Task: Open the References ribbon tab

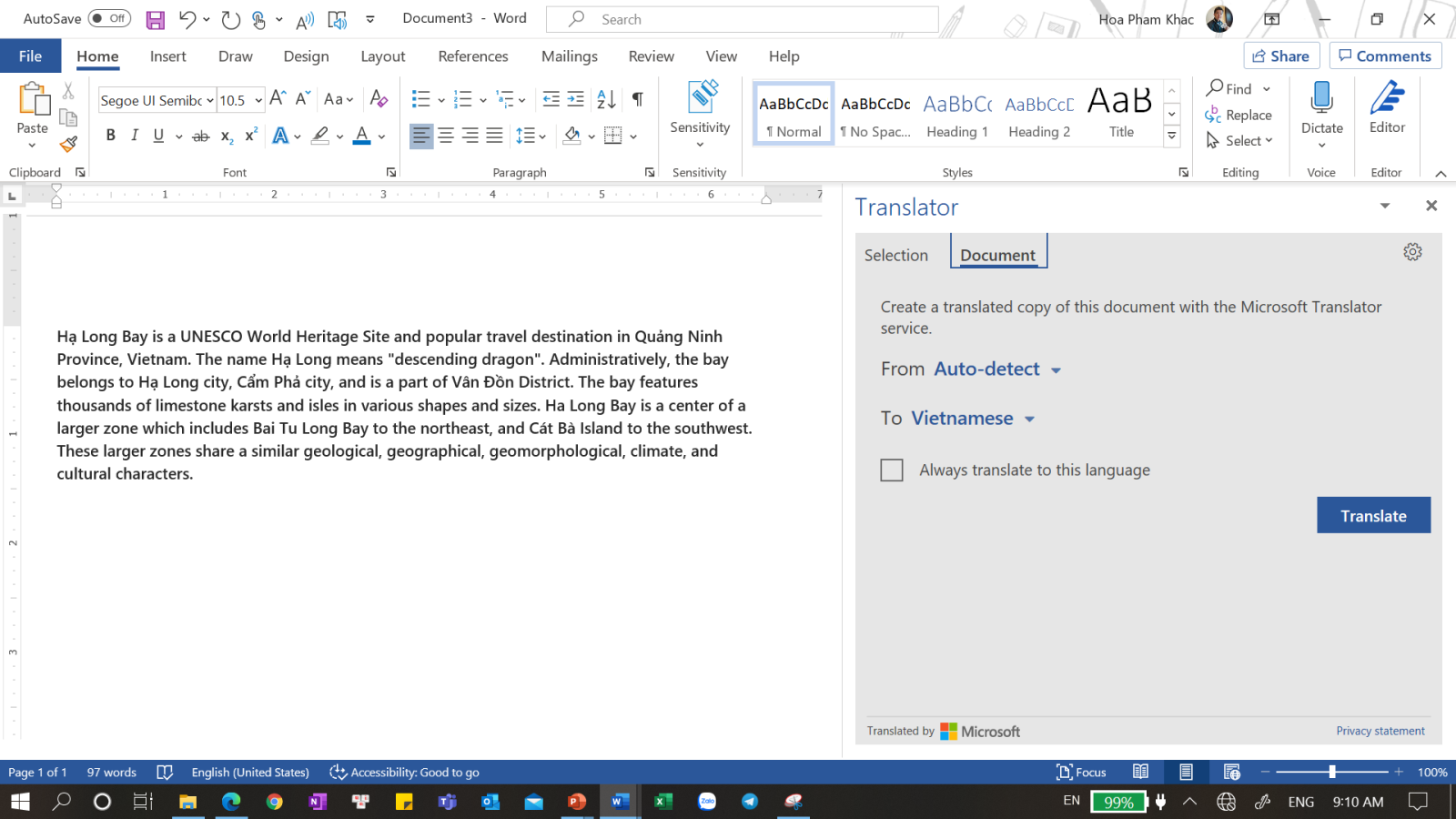Action: click(472, 56)
